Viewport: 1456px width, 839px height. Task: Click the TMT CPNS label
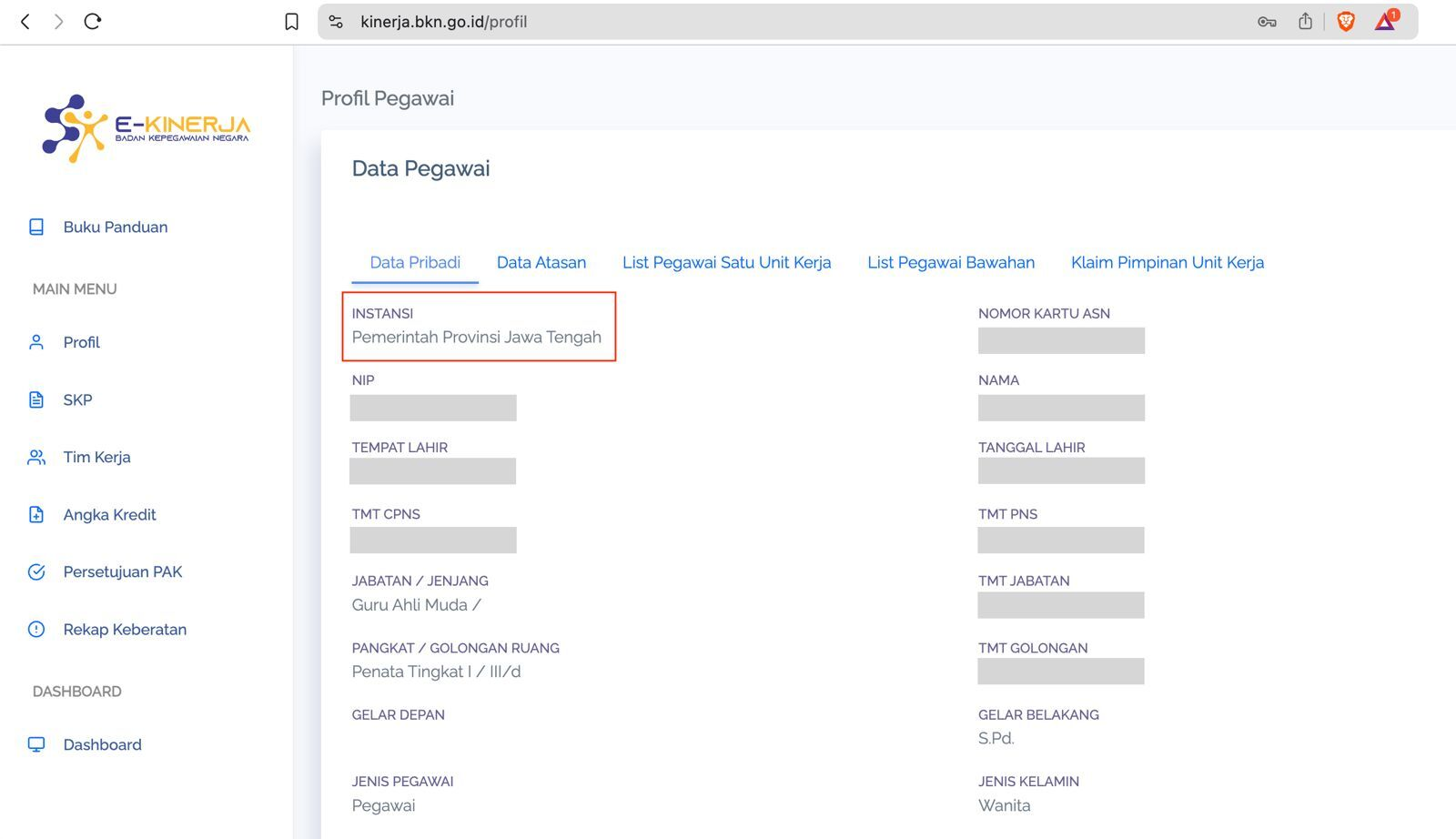386,514
